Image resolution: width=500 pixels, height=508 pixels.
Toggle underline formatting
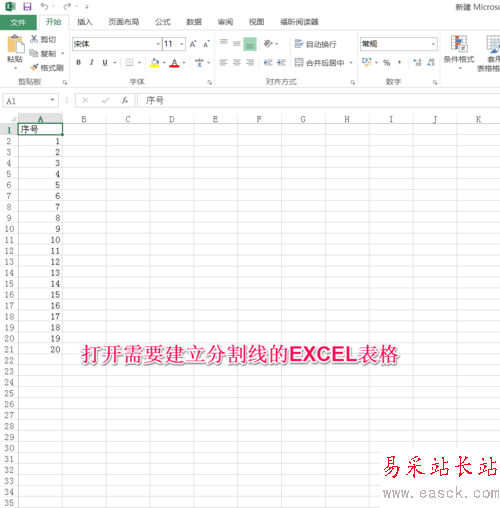(x=105, y=62)
